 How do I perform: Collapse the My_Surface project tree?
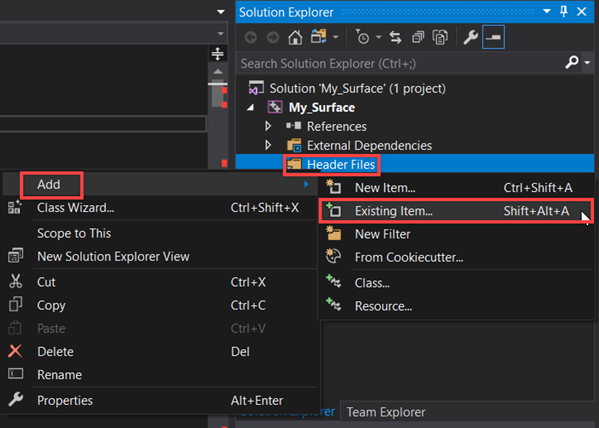251,107
